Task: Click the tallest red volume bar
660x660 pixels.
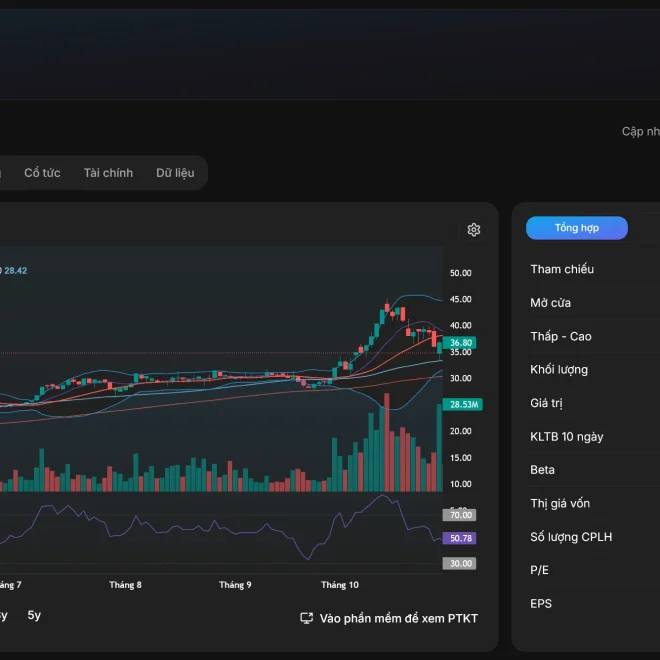Action: 386,442
